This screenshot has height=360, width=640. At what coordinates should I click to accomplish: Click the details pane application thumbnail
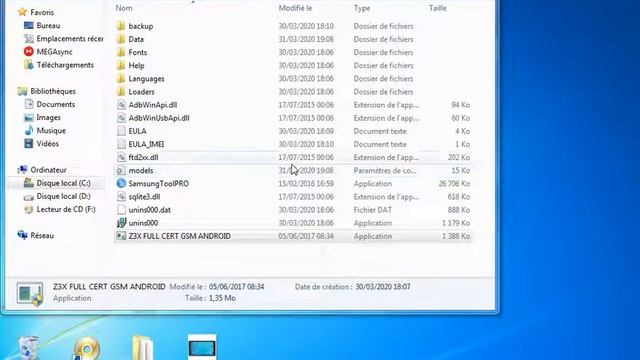coord(30,293)
